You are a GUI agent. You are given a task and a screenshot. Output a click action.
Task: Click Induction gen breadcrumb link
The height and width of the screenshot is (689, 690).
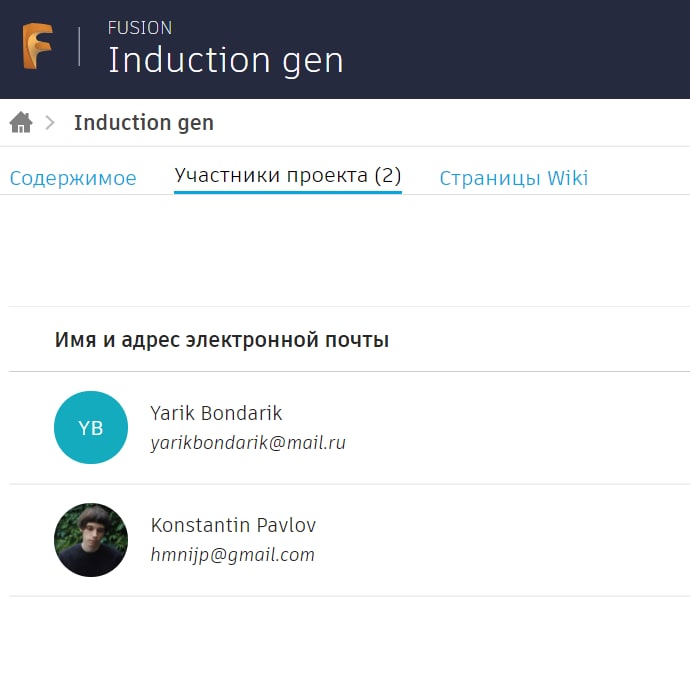(144, 123)
